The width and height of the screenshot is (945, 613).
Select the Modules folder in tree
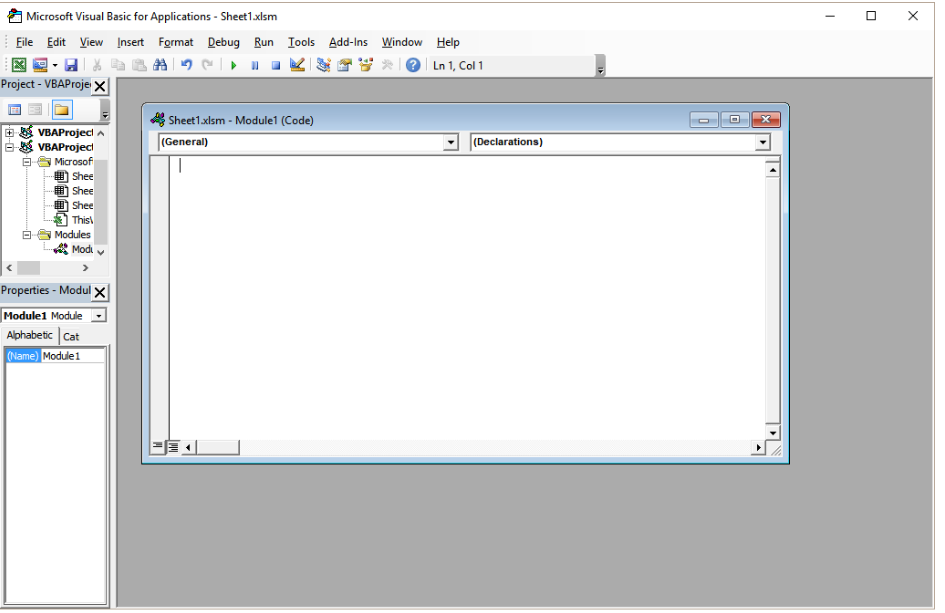pos(64,234)
